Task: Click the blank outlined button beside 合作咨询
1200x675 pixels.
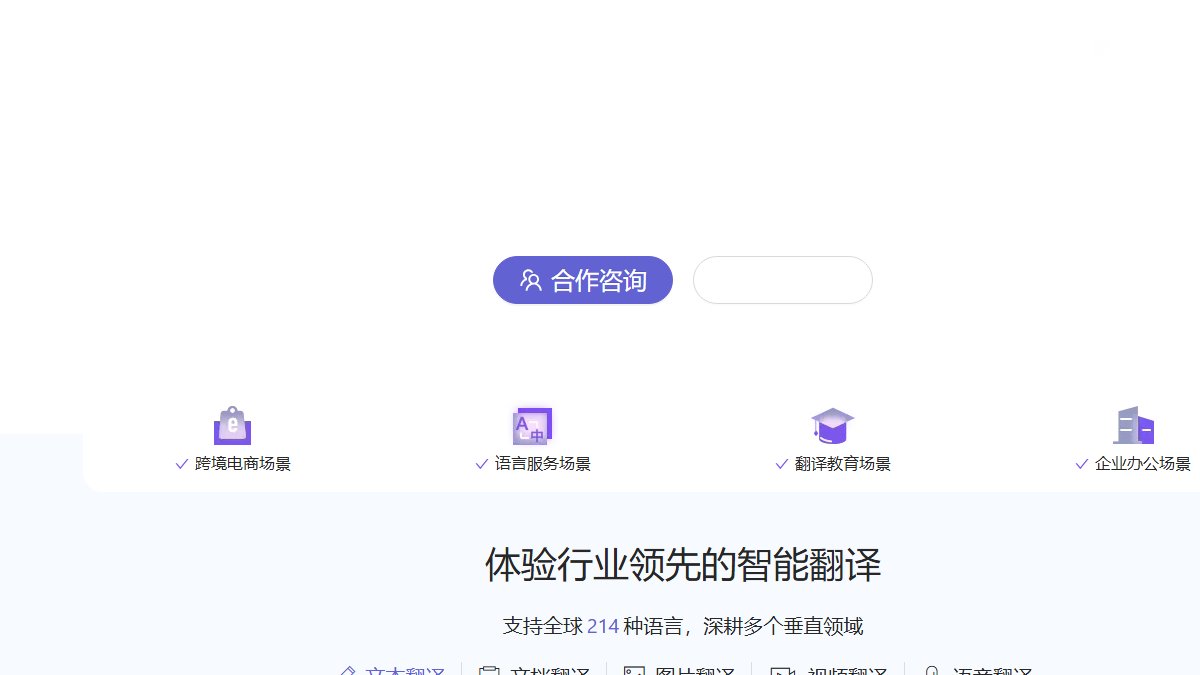Action: coord(783,280)
